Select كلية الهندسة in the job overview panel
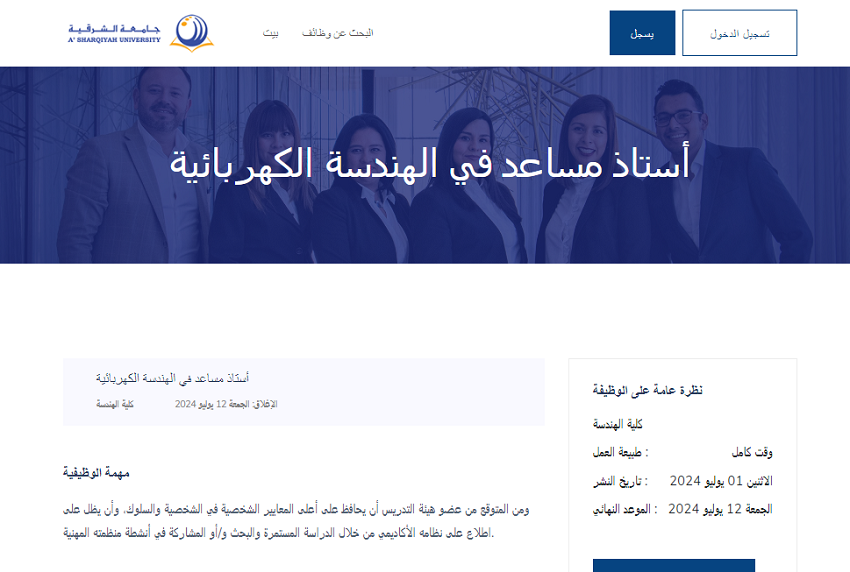This screenshot has height=572, width=850. coord(618,424)
